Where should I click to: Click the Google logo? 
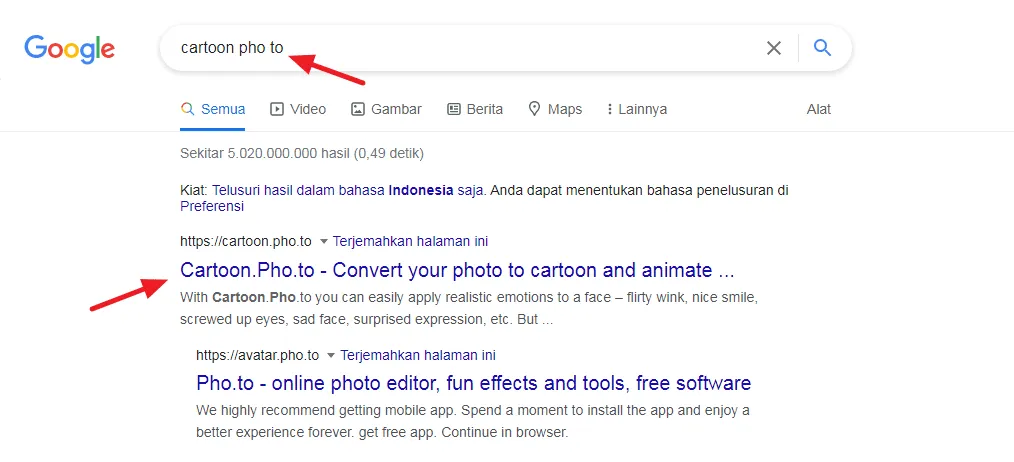pyautogui.click(x=70, y=49)
